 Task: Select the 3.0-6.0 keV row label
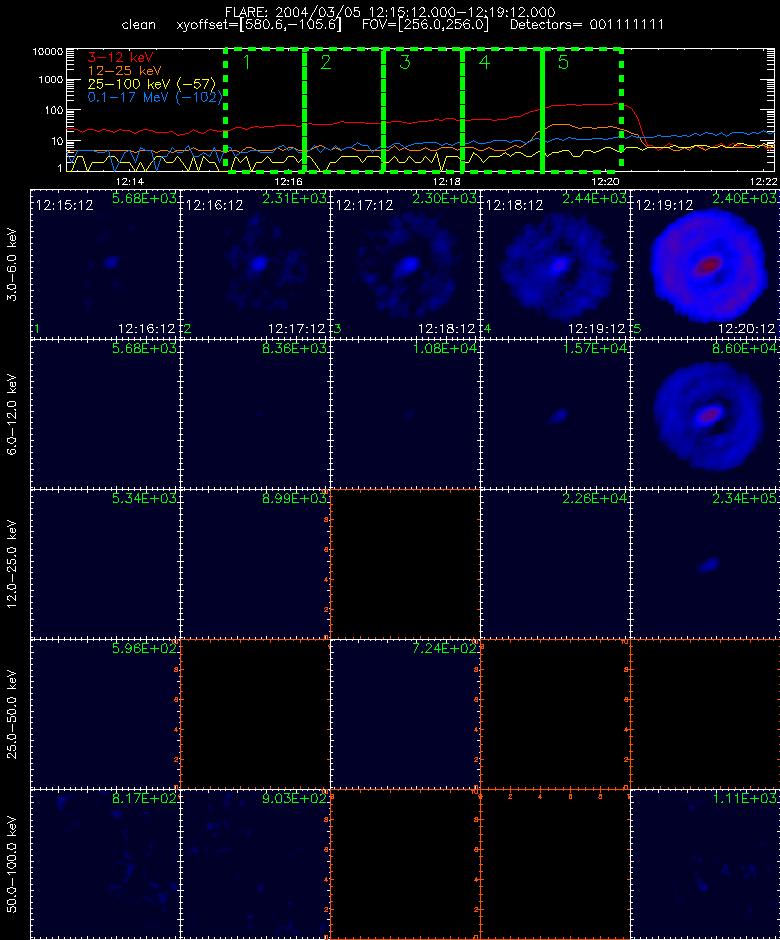[12, 264]
